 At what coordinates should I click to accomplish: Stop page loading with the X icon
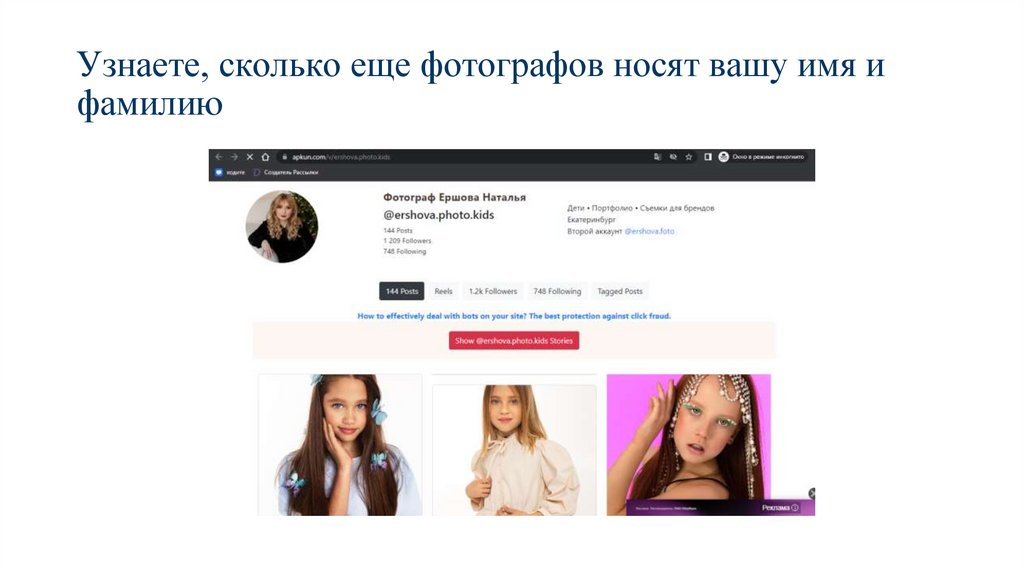coord(249,157)
